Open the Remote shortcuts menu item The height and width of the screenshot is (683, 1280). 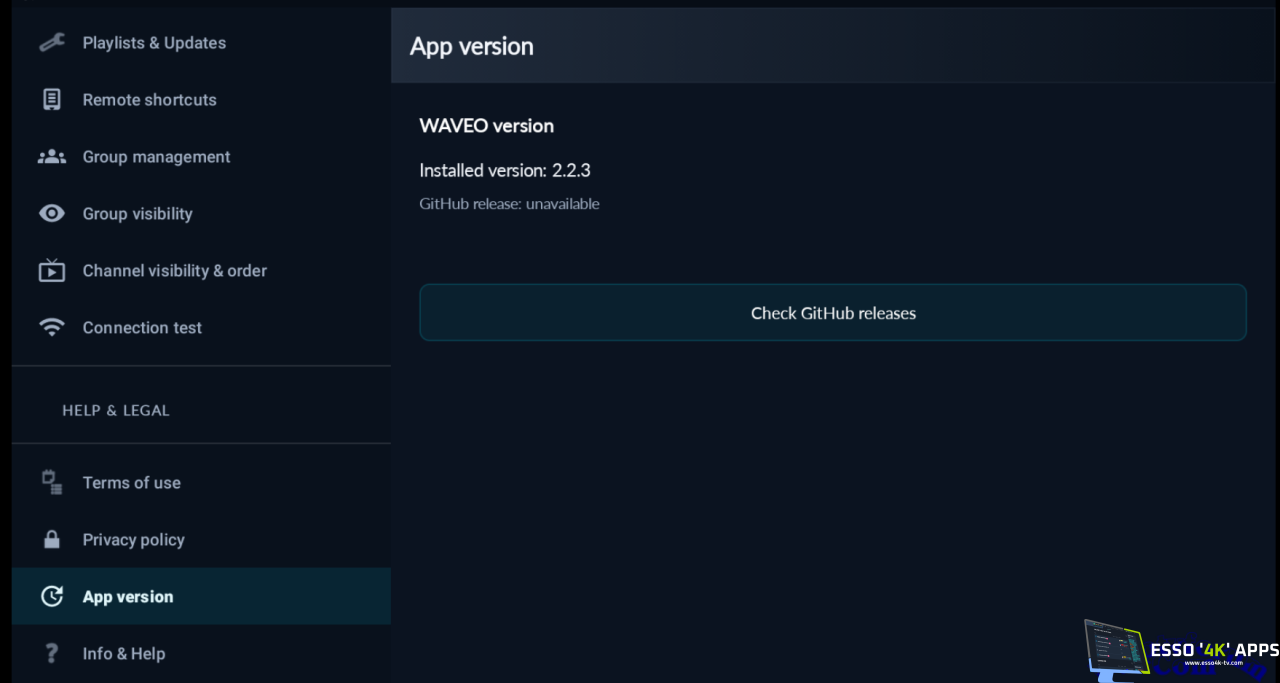pyautogui.click(x=201, y=100)
